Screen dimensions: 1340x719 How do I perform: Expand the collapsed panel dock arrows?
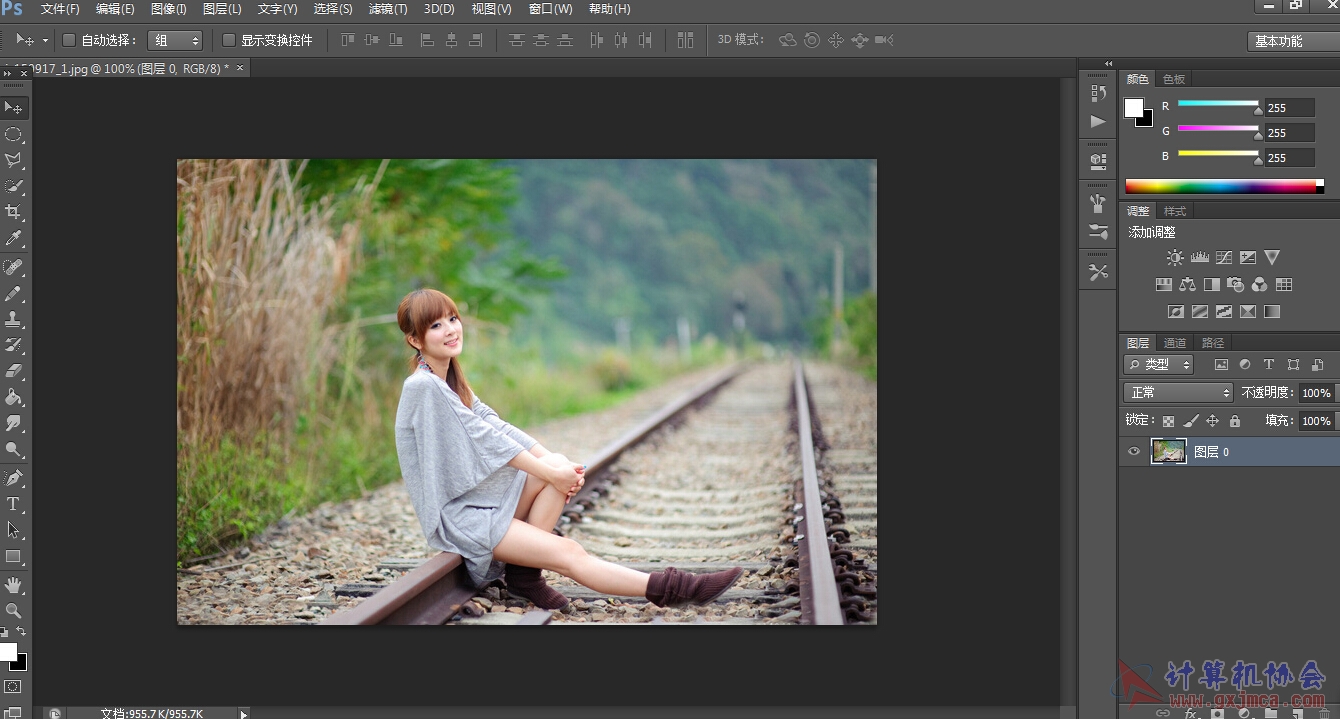pos(1108,64)
